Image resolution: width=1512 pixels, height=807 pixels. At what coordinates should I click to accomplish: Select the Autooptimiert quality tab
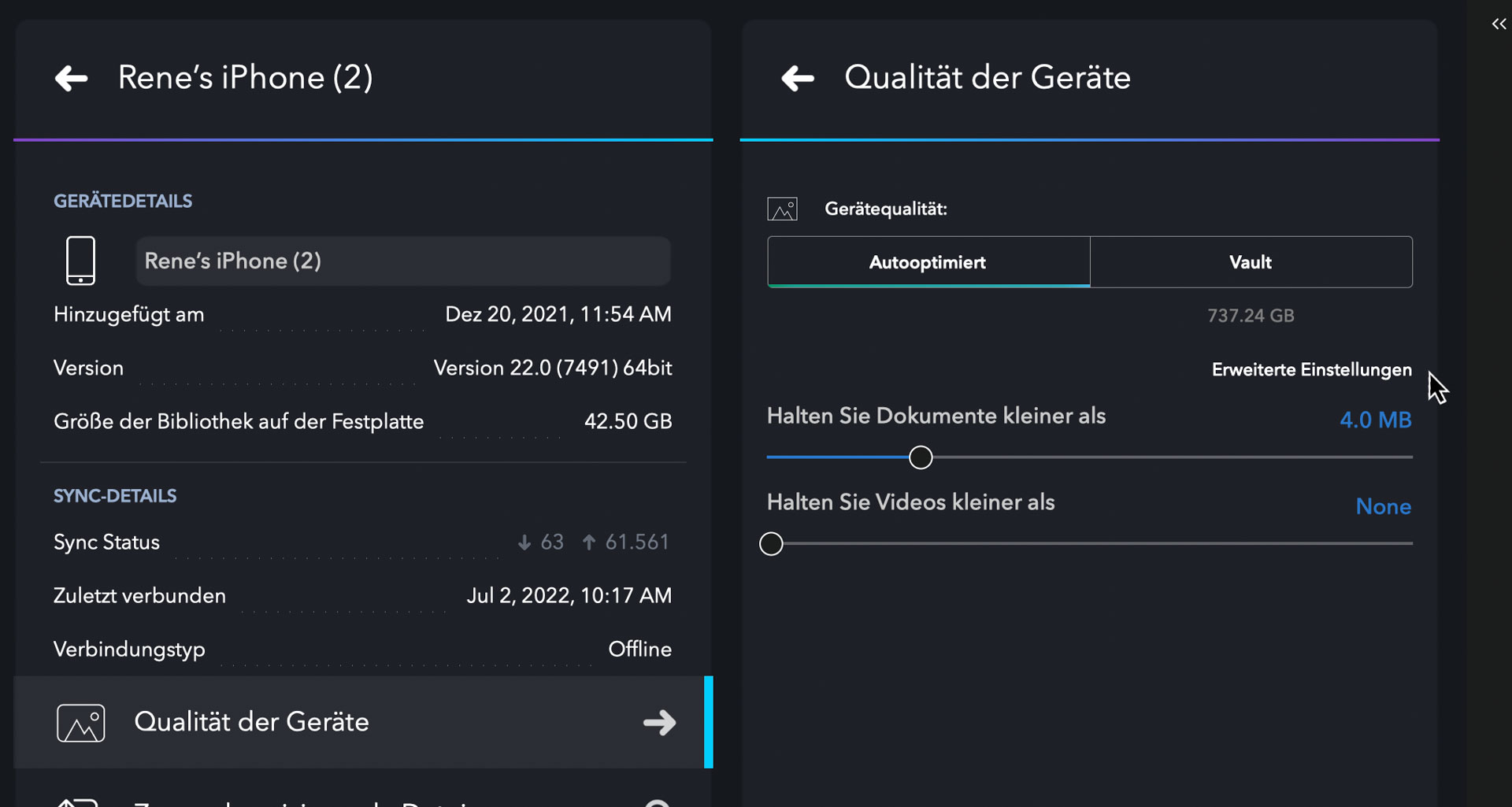[x=928, y=262]
